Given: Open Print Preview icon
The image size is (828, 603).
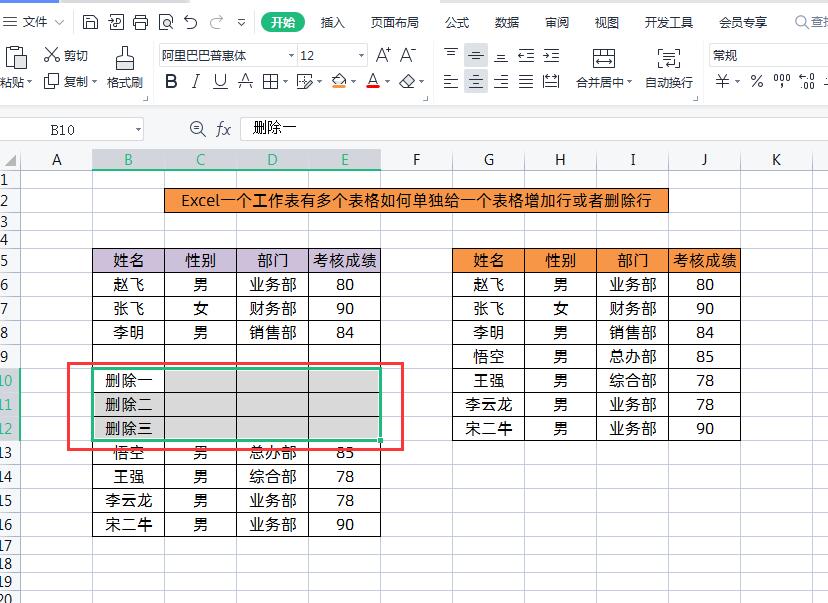Looking at the screenshot, I should tap(166, 22).
